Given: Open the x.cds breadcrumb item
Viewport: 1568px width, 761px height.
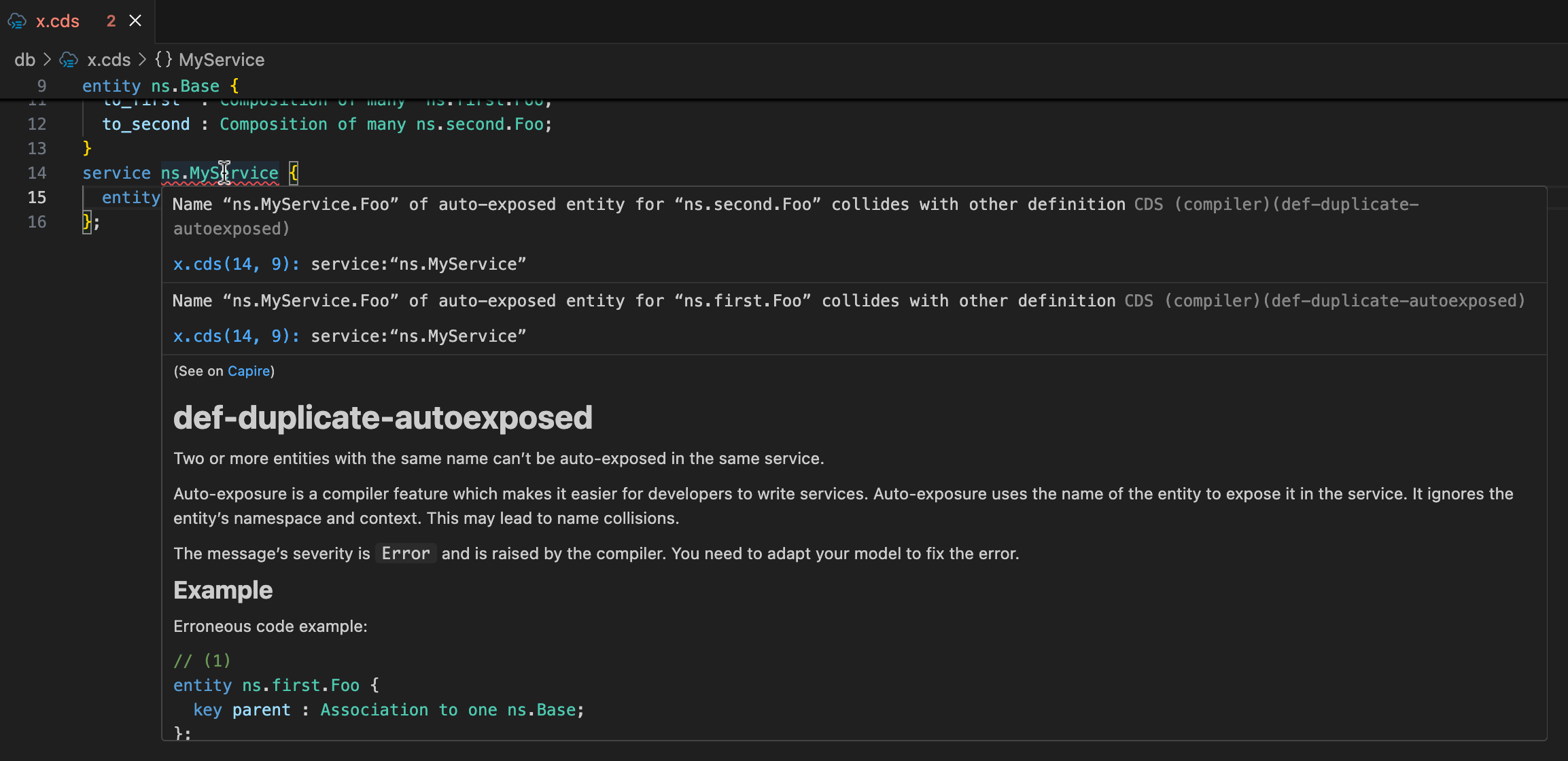Looking at the screenshot, I should 109,60.
